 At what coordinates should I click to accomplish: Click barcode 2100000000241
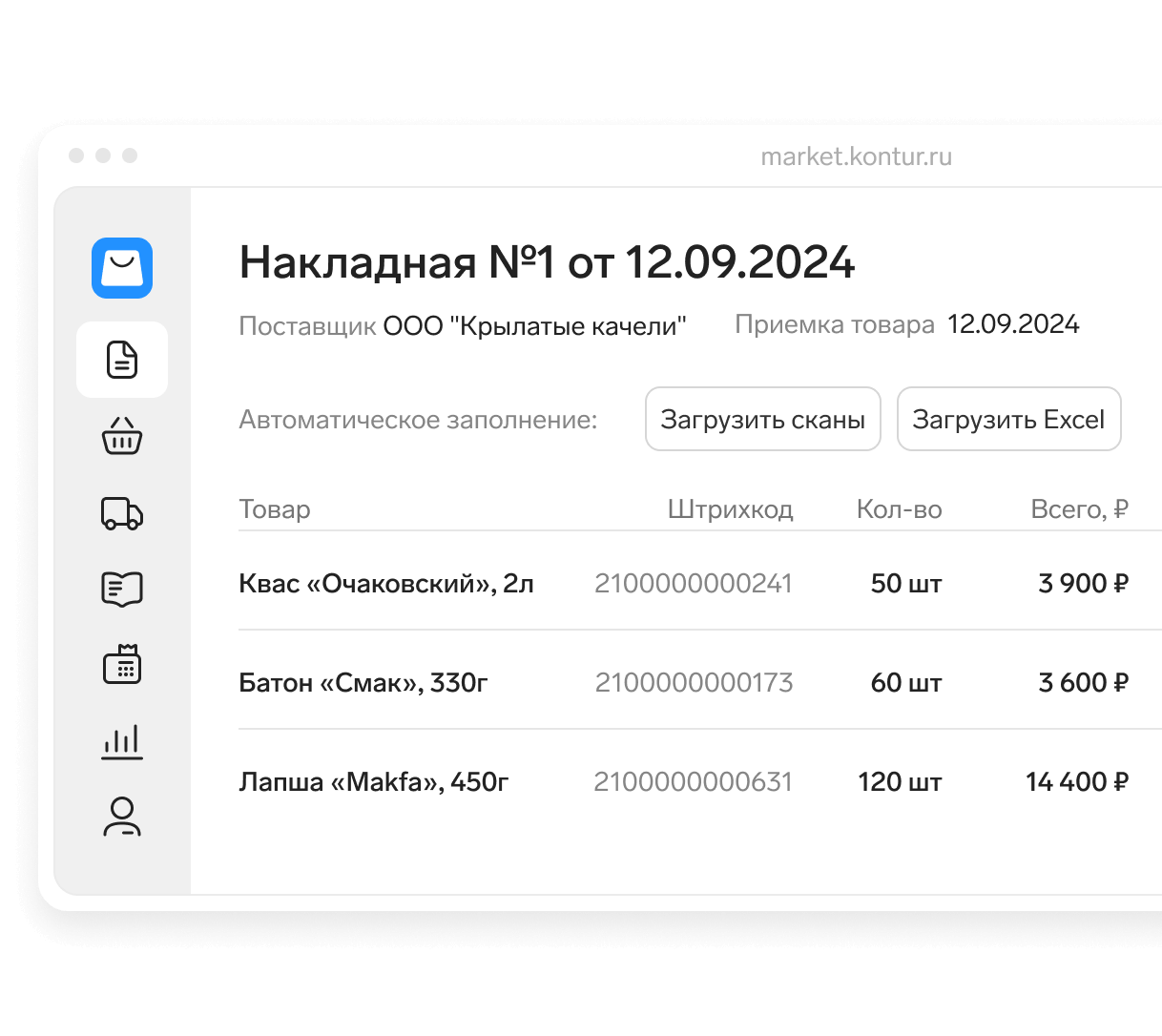(x=694, y=583)
